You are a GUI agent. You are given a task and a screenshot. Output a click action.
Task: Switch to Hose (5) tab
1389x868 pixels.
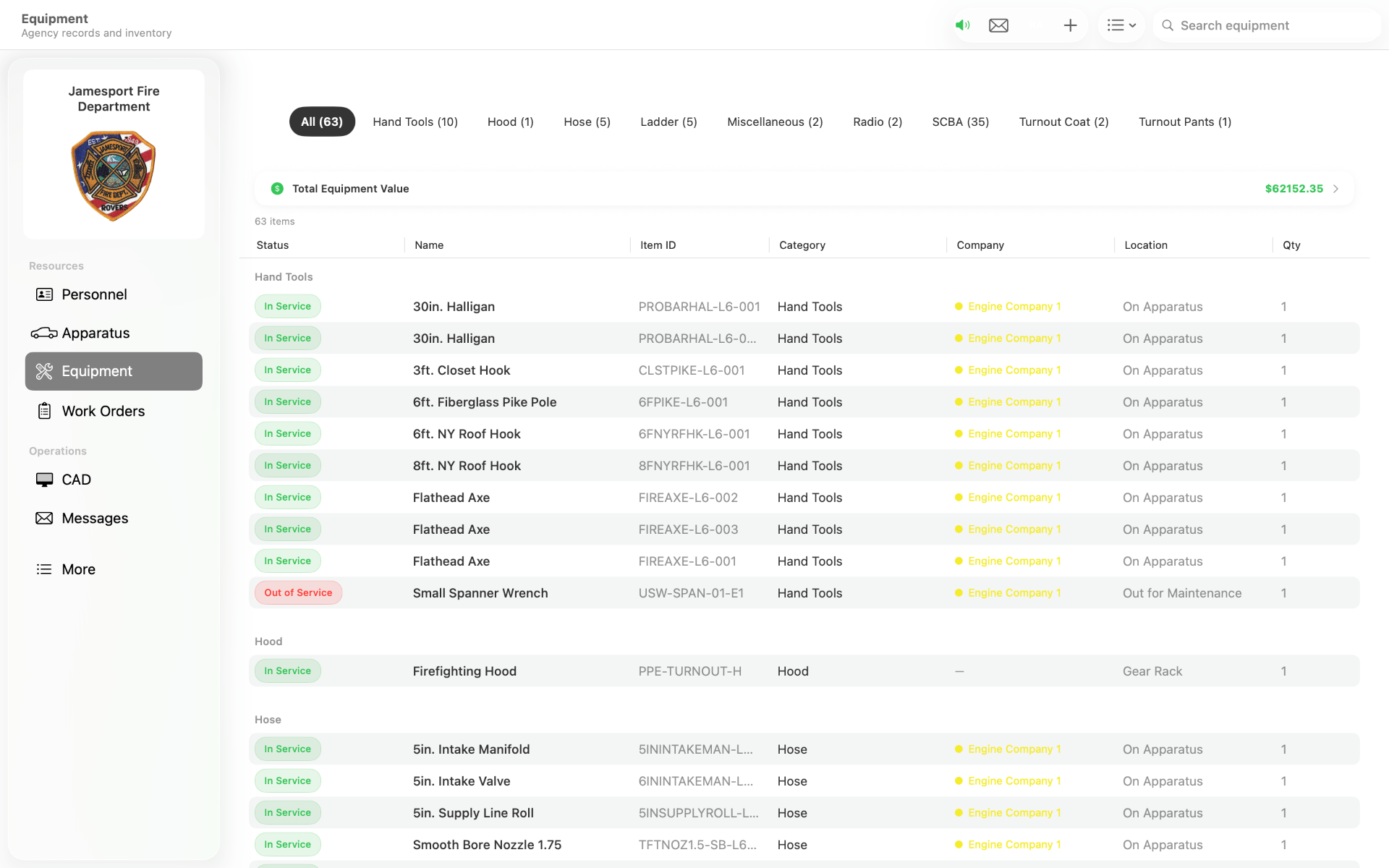tap(587, 122)
